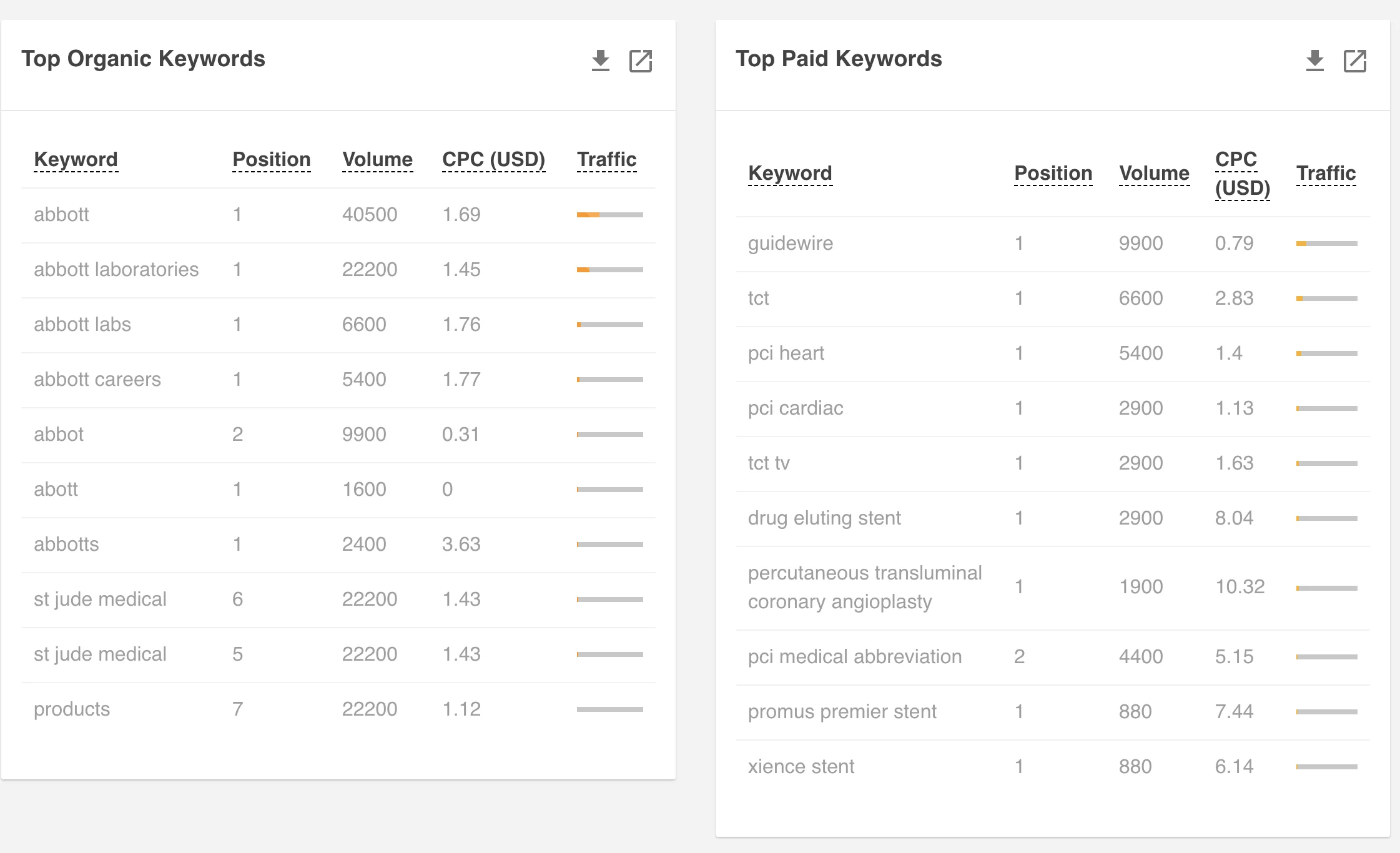Select the 'tct' paid keyword

tap(758, 298)
